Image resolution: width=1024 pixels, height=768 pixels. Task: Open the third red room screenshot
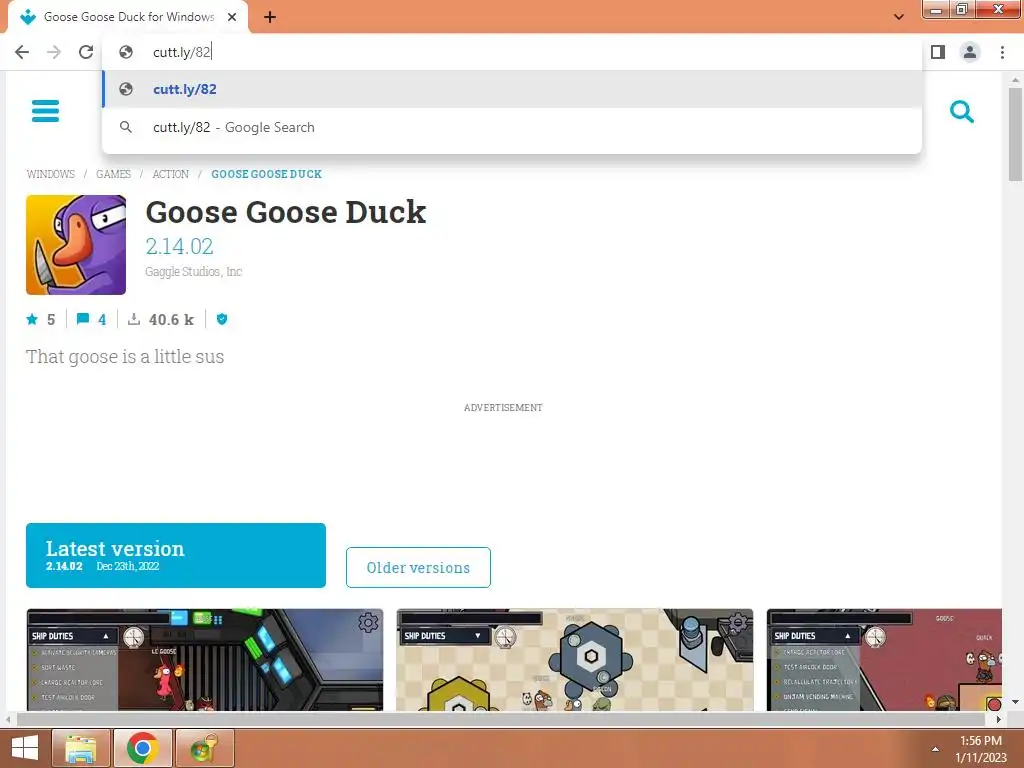(884, 660)
